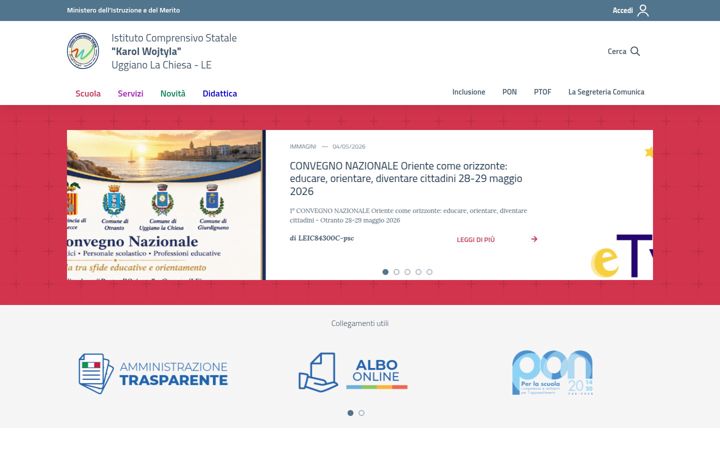Open La Segreteria Comunica link

tap(606, 92)
